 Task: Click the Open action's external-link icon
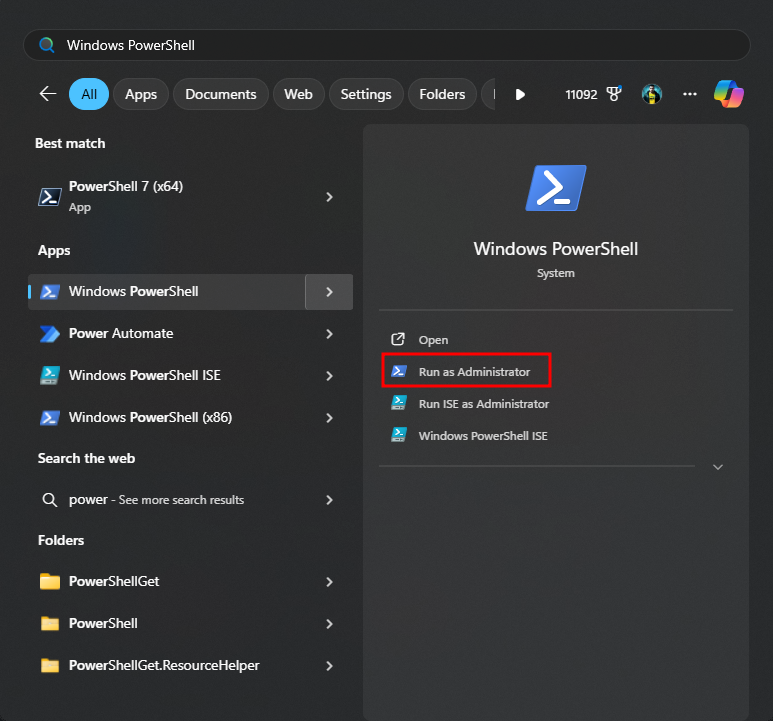[398, 339]
